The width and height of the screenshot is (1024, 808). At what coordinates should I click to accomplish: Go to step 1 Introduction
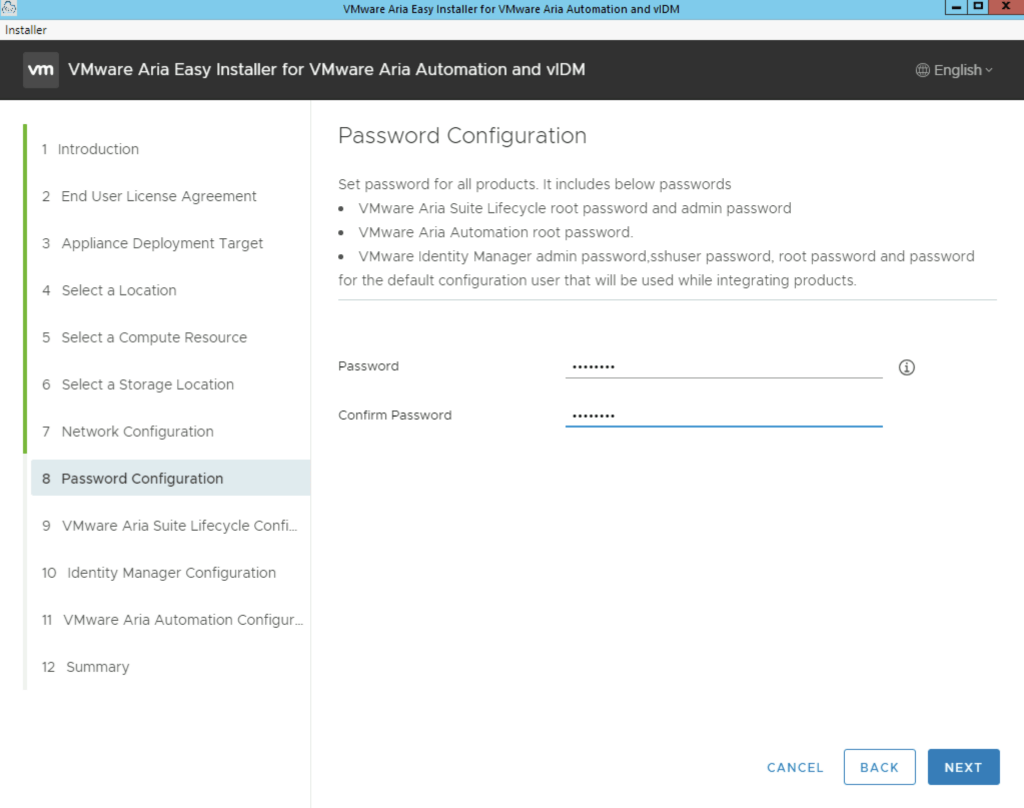[91, 149]
